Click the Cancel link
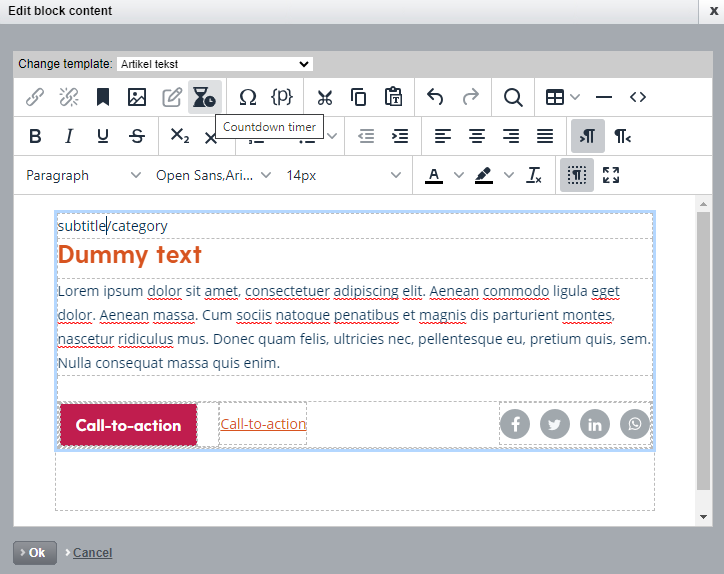Viewport: 724px width, 574px height. [x=92, y=553]
